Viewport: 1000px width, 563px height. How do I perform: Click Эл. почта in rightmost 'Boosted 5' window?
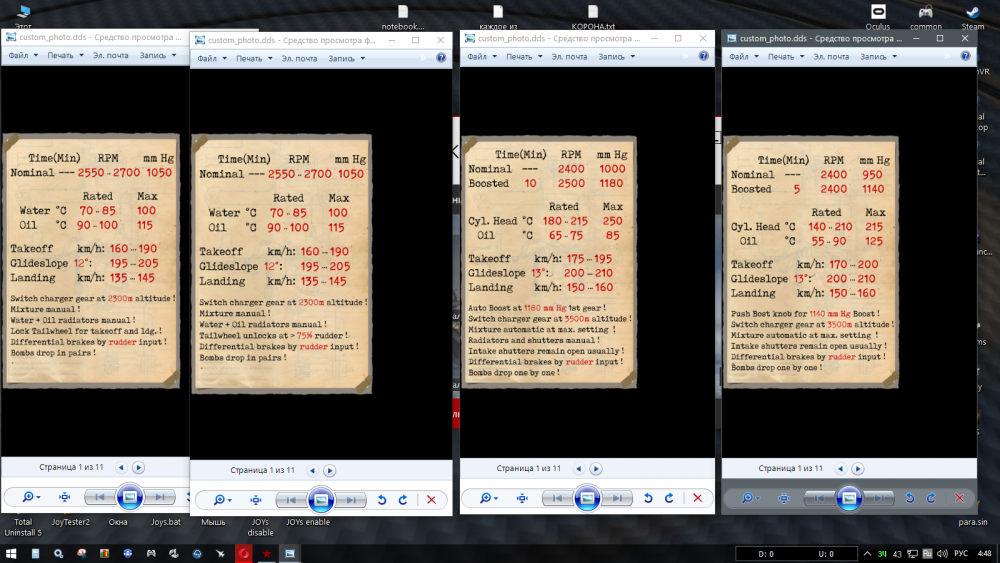831,57
